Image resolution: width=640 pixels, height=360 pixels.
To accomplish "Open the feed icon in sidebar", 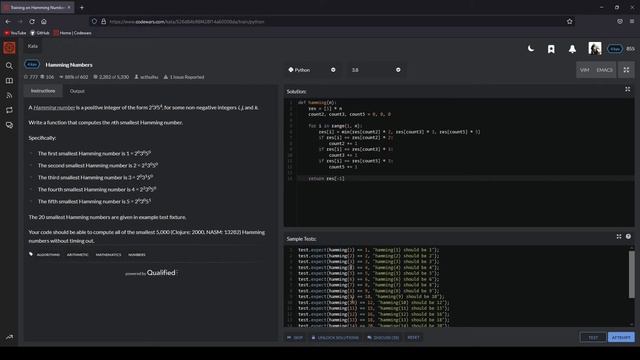I will point(9,96).
